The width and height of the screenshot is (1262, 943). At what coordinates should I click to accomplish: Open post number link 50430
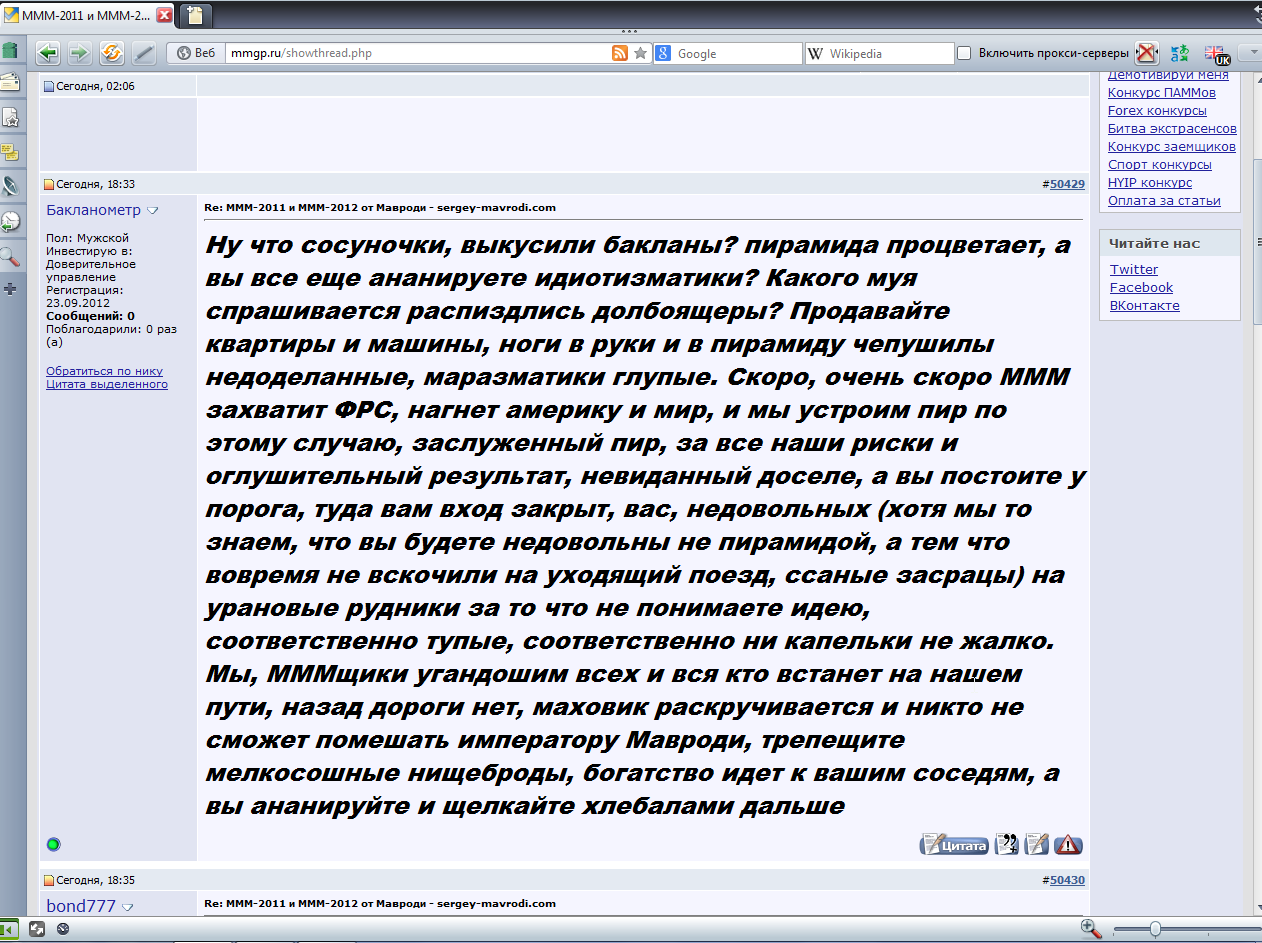pyautogui.click(x=1067, y=880)
